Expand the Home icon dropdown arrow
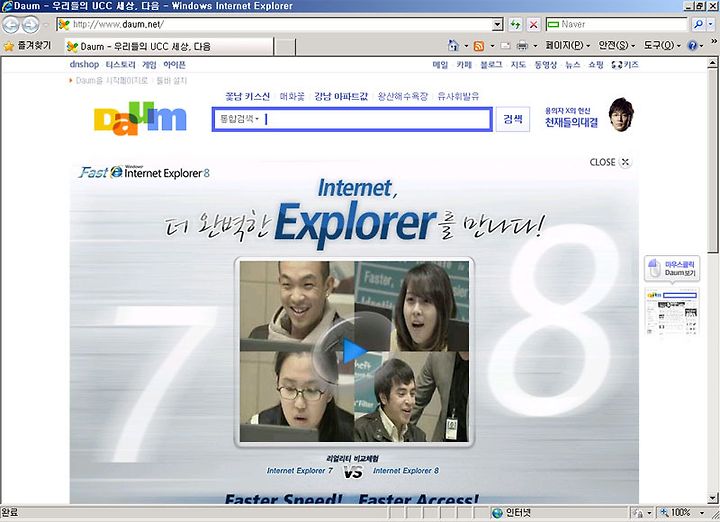Viewport: 720px width, 522px height. (x=466, y=45)
